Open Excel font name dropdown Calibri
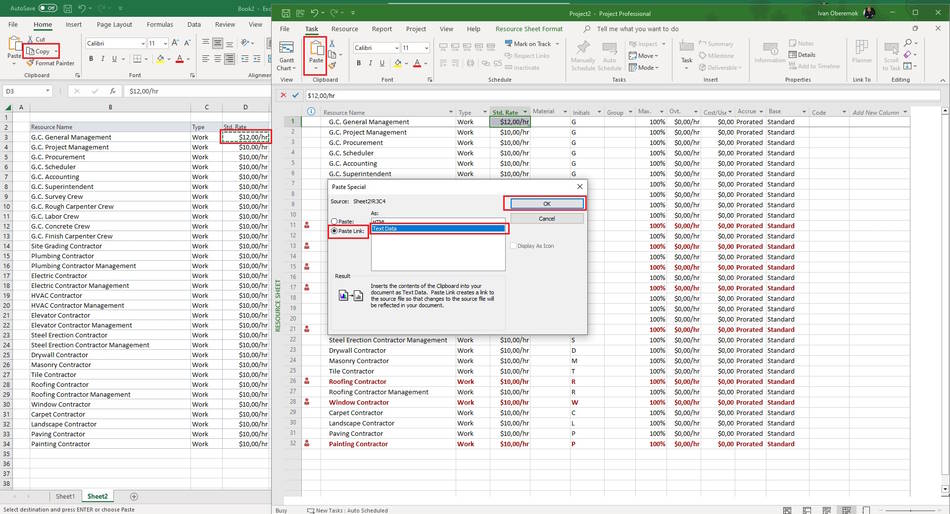950x514 pixels. pos(143,44)
